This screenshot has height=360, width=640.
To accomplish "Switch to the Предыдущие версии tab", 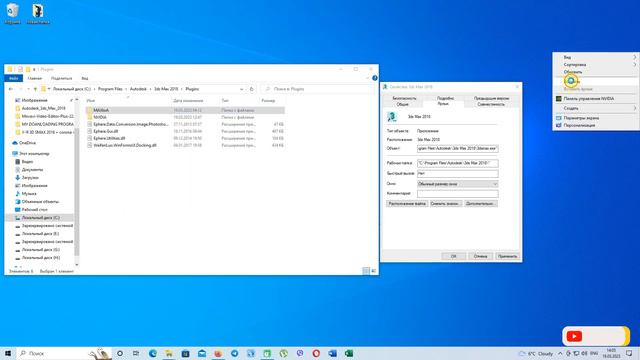I will tap(491, 98).
